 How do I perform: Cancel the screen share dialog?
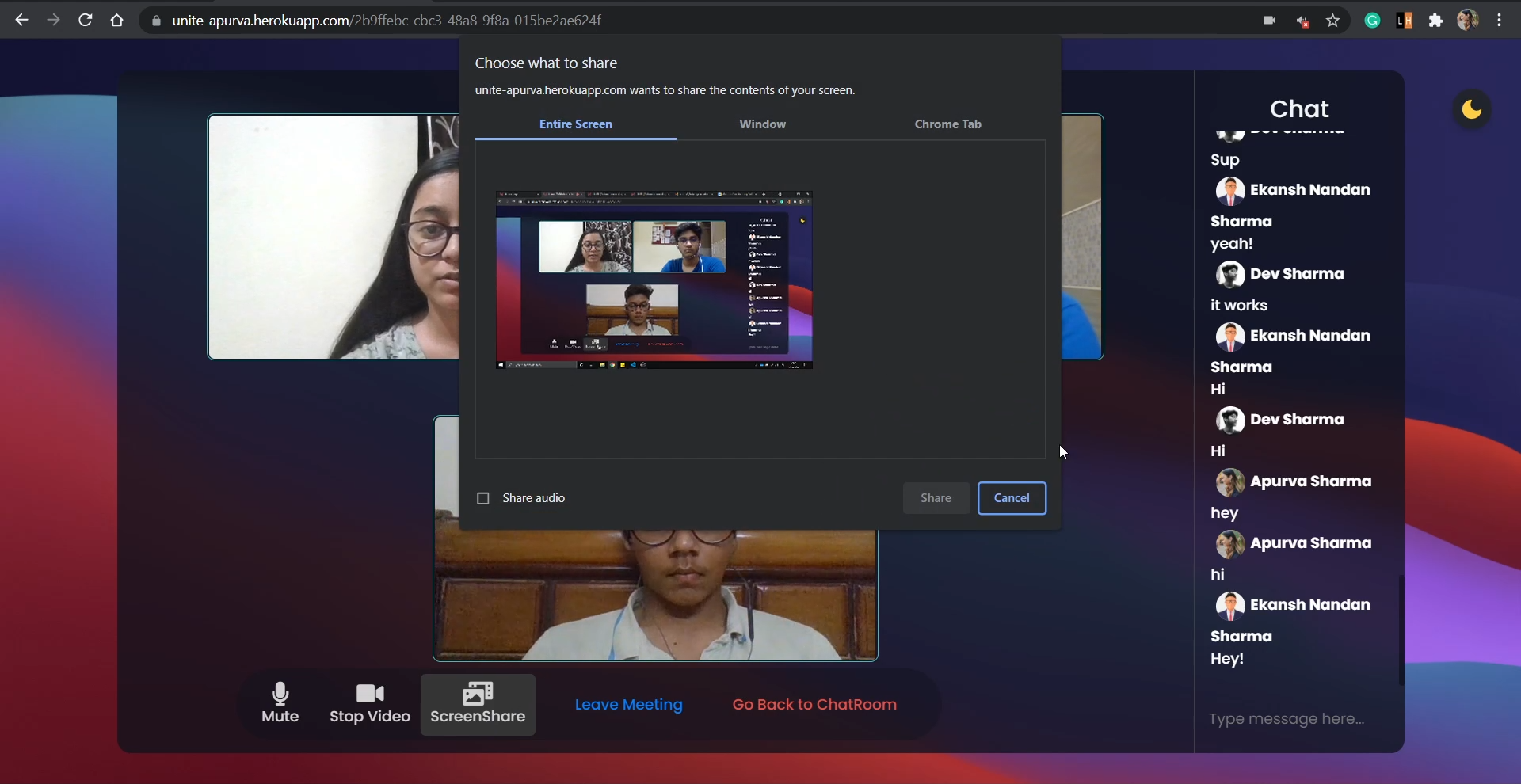tap(1012, 498)
